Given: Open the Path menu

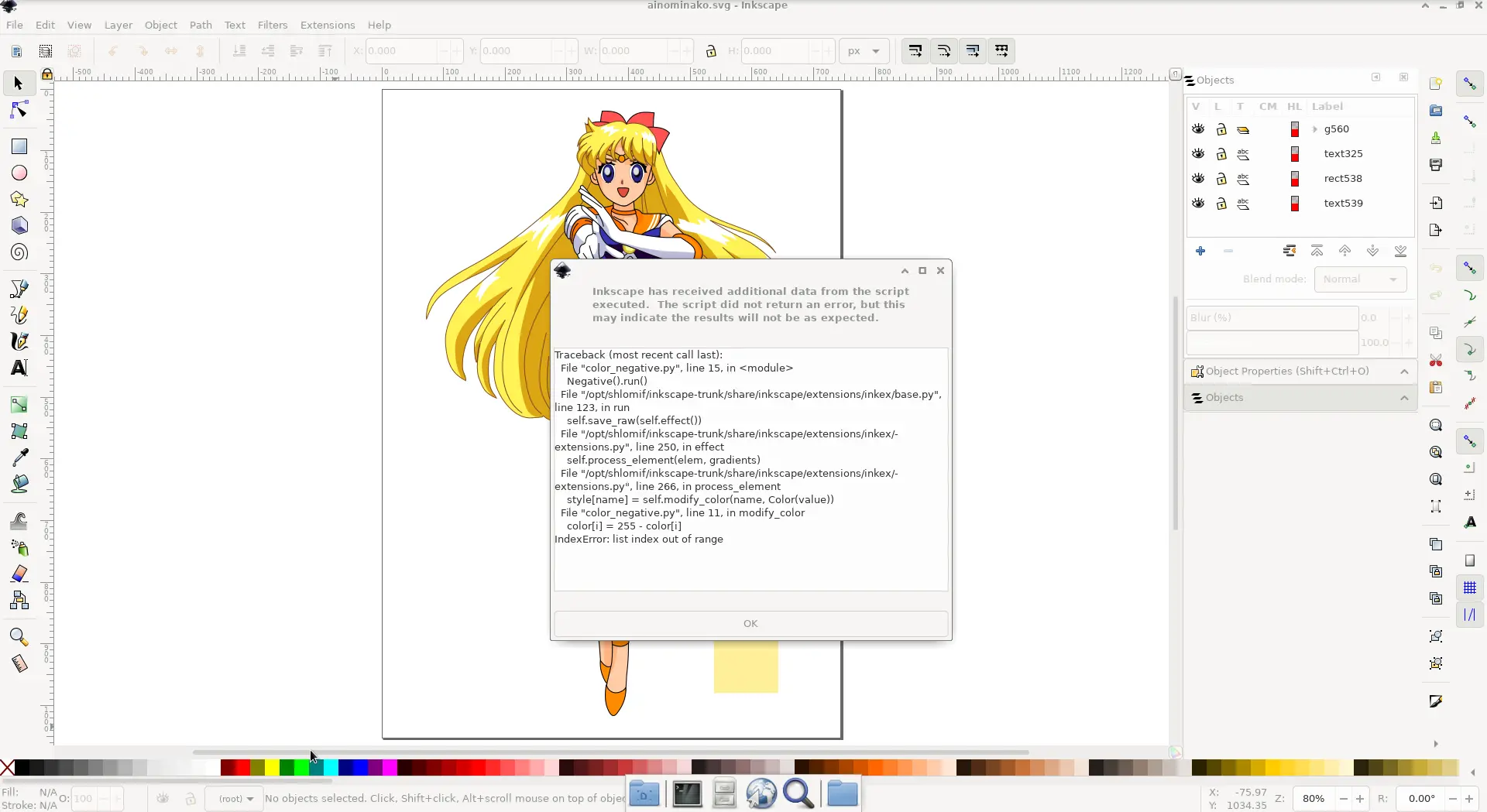Looking at the screenshot, I should 201,25.
